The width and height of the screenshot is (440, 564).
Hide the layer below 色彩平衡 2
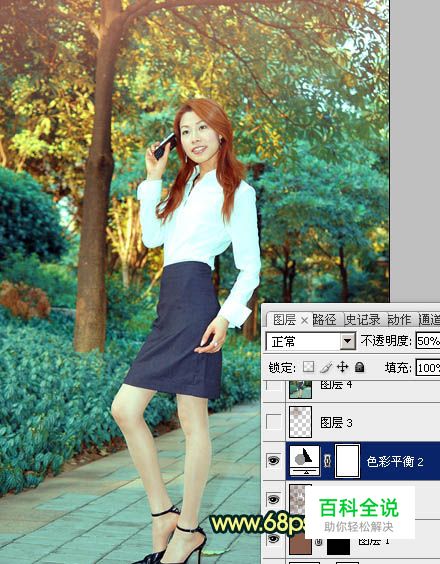pos(273,499)
